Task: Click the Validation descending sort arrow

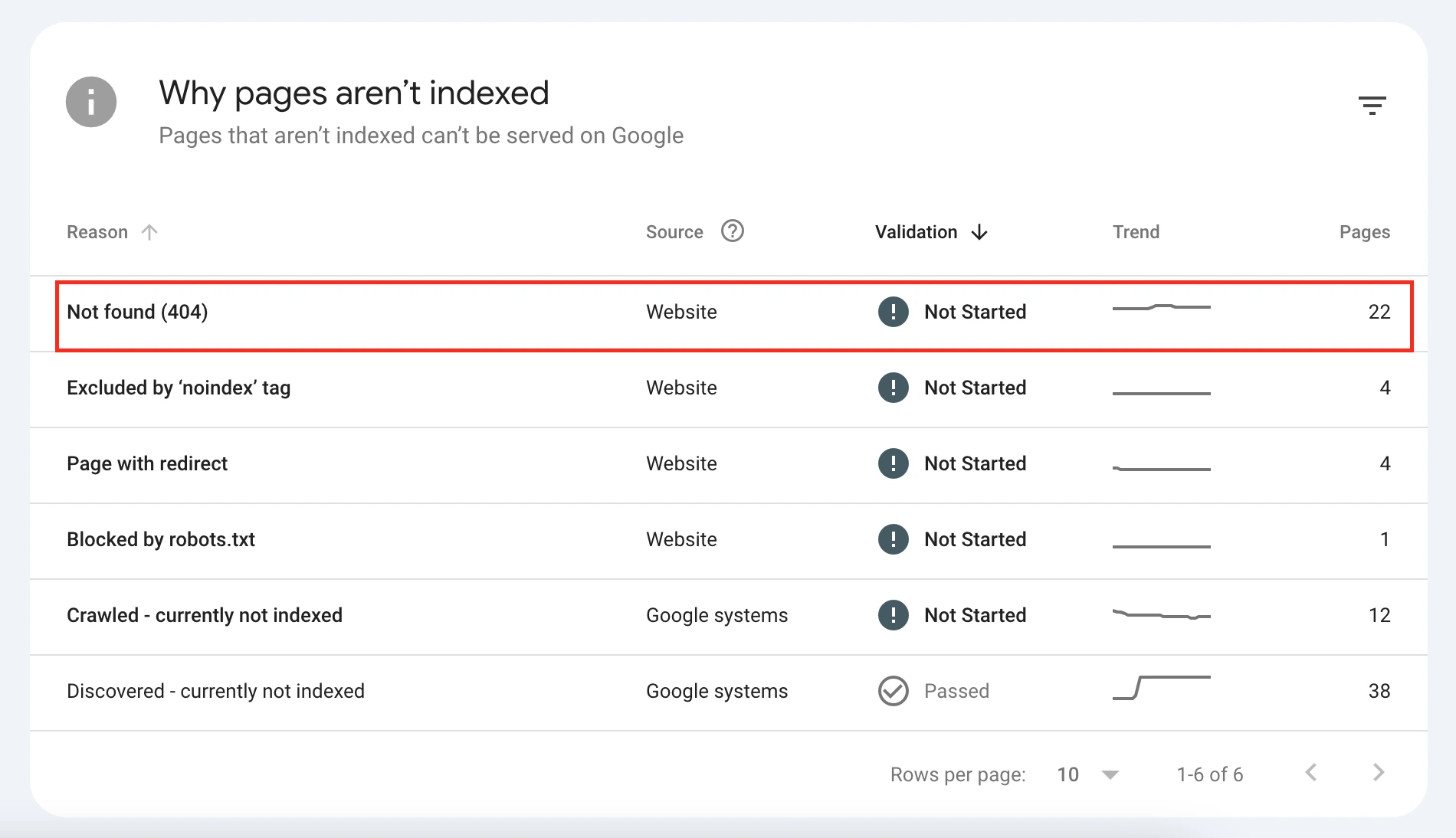Action: [979, 232]
